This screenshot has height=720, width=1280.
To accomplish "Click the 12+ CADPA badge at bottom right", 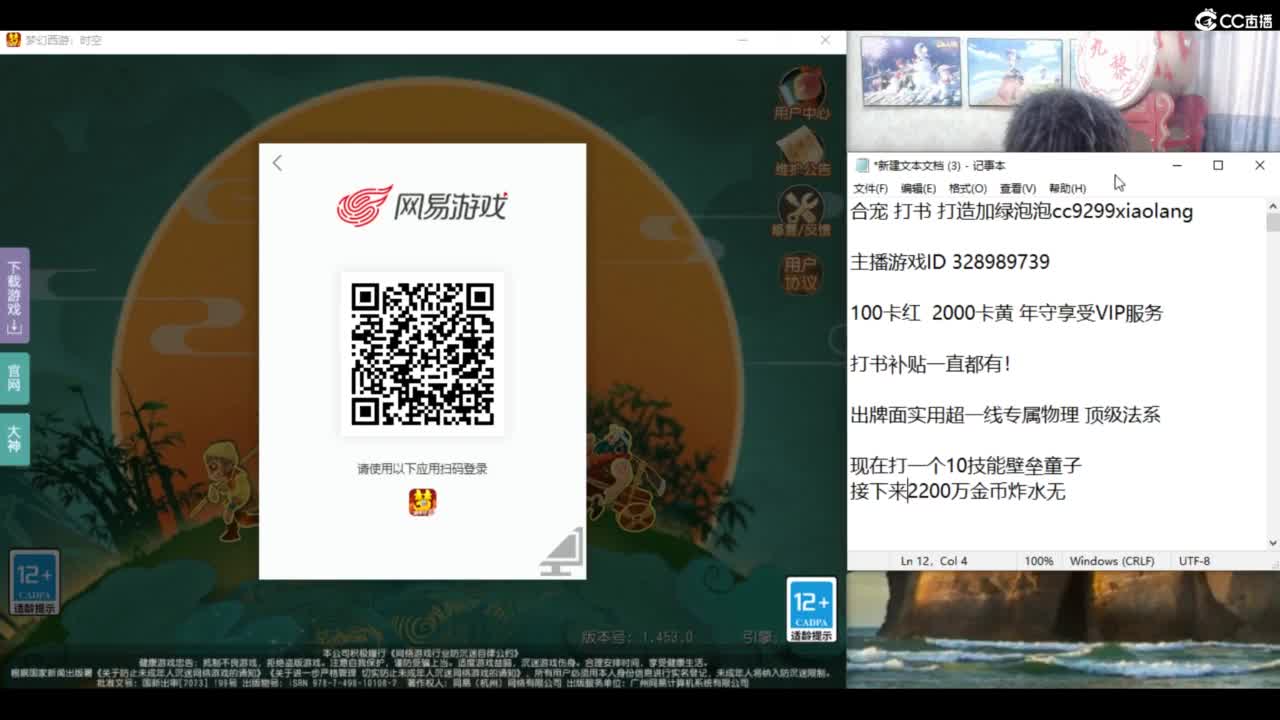I will pyautogui.click(x=811, y=609).
